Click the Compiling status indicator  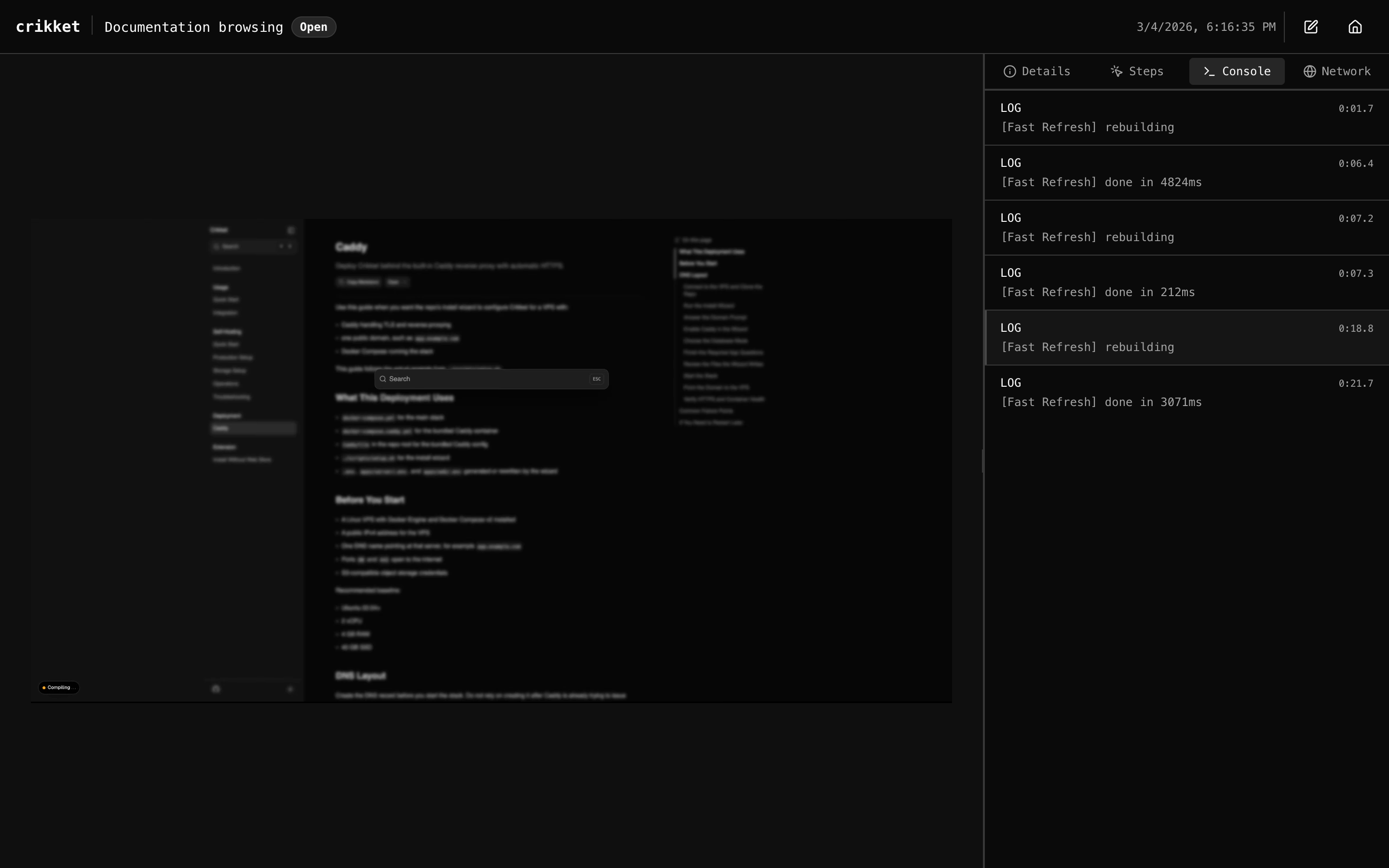tap(58, 687)
